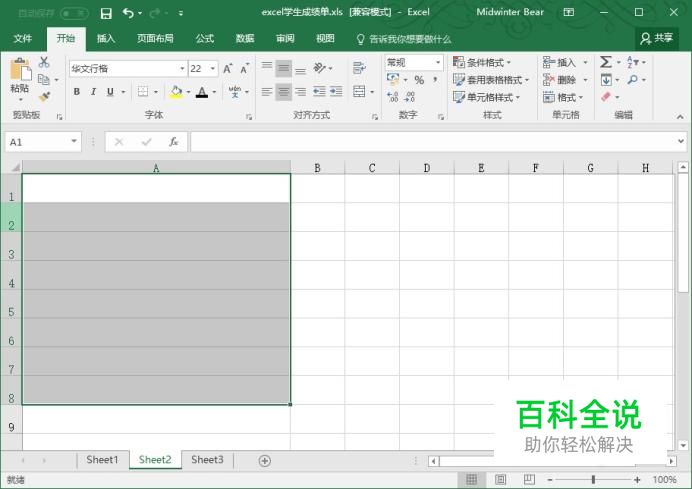Add a new sheet with the plus icon
The image size is (692, 489).
[x=265, y=460]
